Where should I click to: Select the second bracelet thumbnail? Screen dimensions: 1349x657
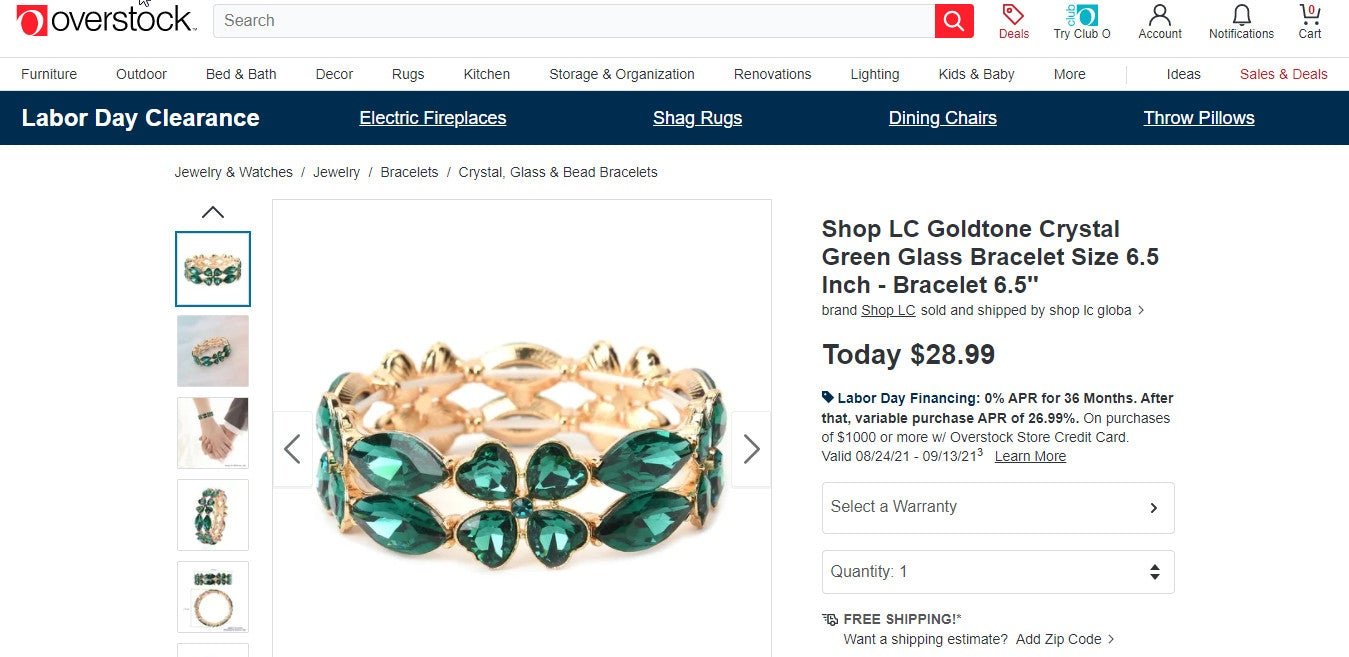point(212,351)
